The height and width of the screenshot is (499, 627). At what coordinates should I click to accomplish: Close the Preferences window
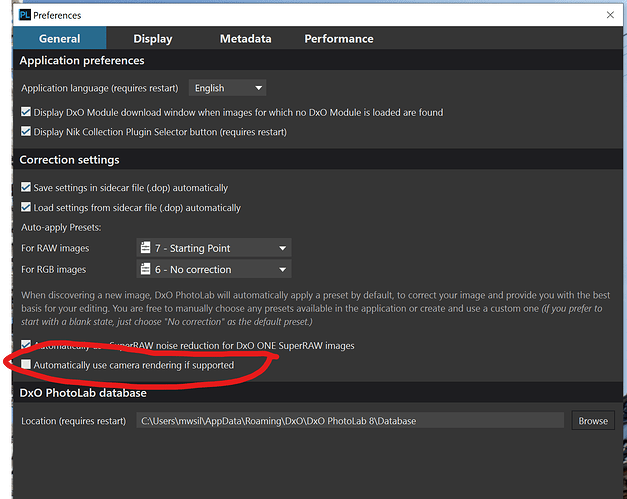[x=610, y=15]
